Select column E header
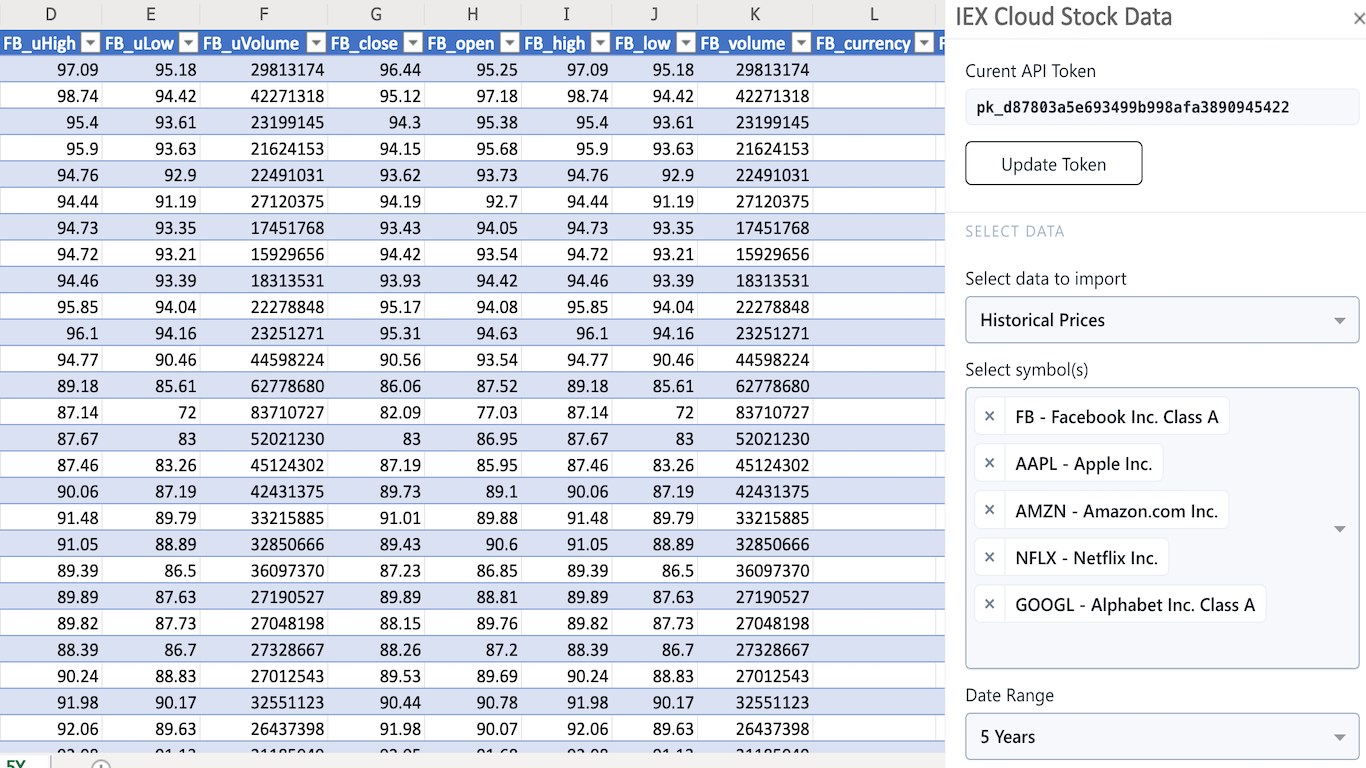 pos(151,14)
